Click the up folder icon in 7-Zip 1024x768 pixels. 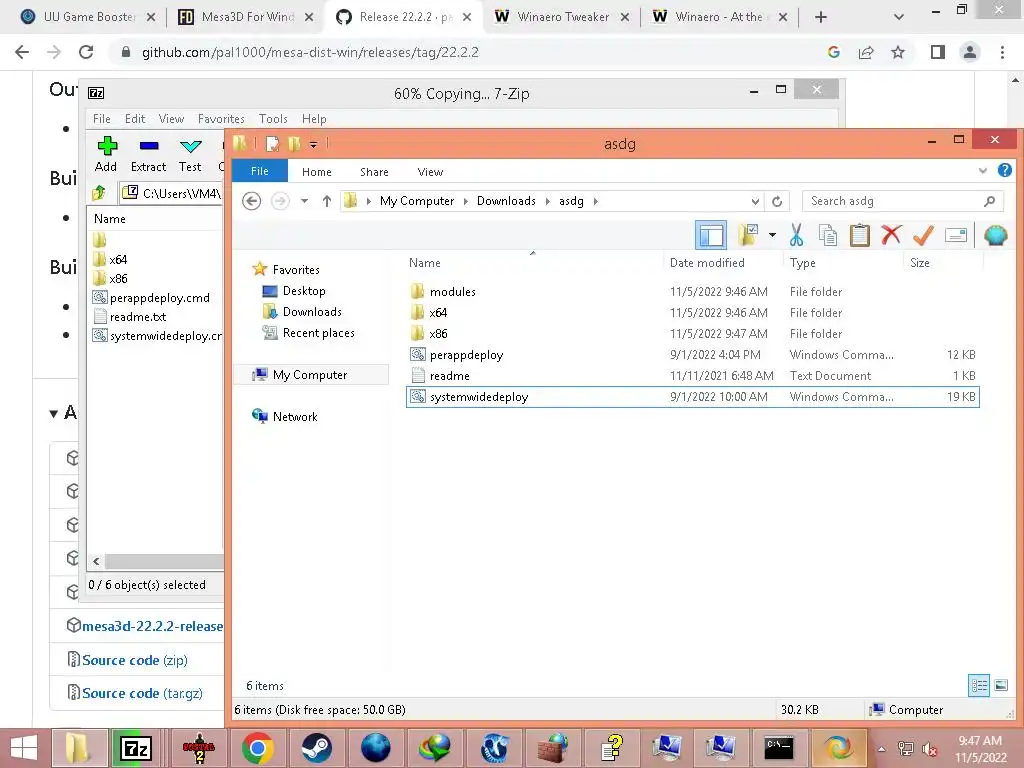pos(99,193)
